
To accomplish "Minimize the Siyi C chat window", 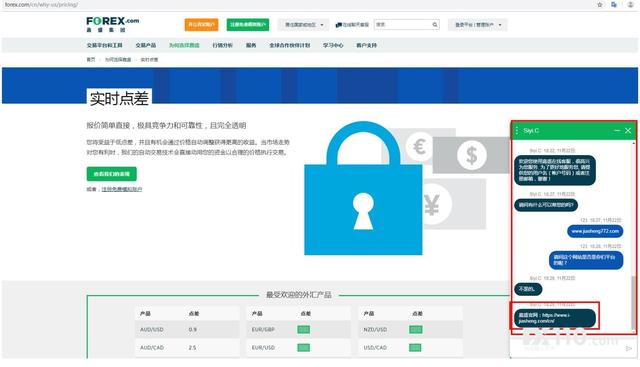I will point(617,130).
